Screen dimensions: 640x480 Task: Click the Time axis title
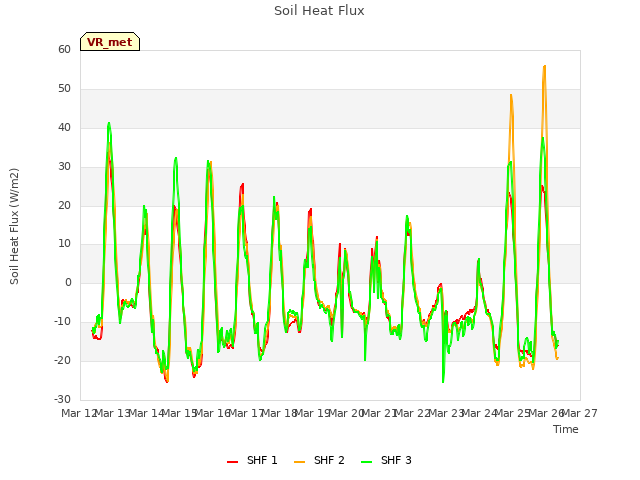(x=566, y=429)
